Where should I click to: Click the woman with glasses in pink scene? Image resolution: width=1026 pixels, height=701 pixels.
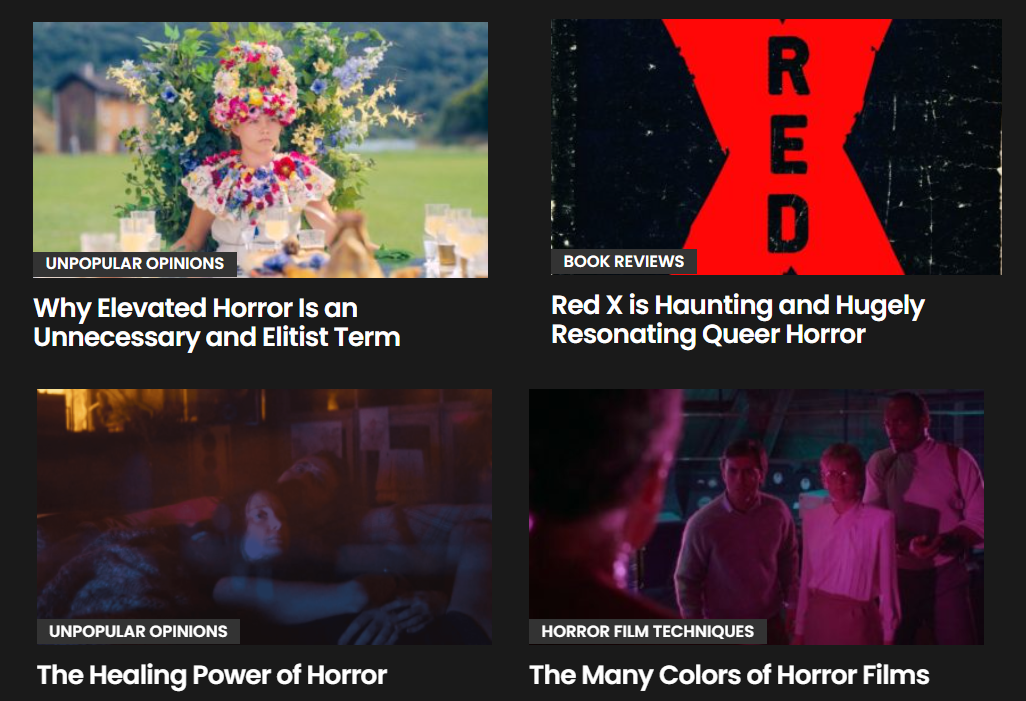(844, 543)
